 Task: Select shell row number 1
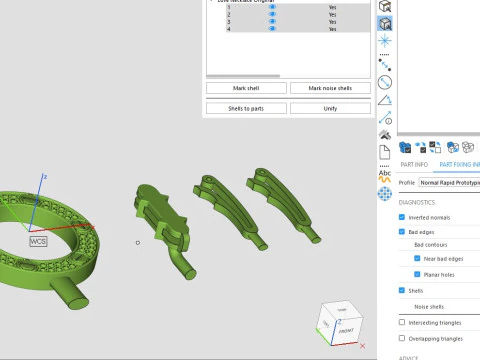298,7
